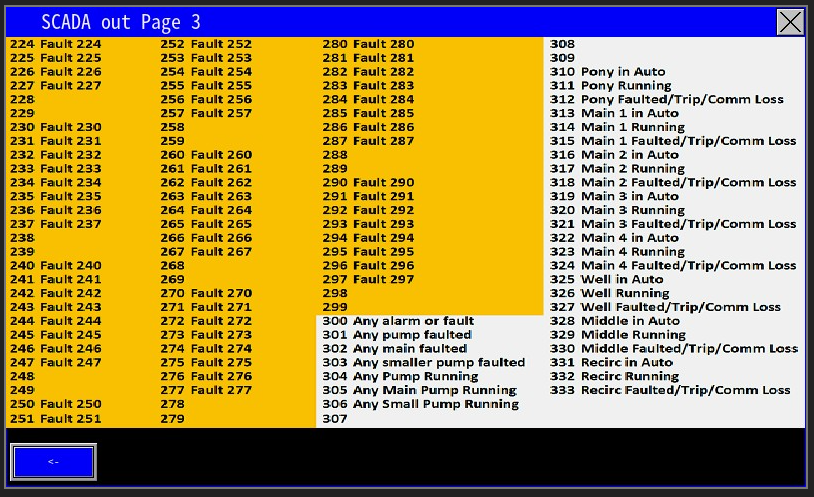Select 315 Main 1 Faulted/Trip/Comm Loss
814x497 pixels.
tap(673, 141)
